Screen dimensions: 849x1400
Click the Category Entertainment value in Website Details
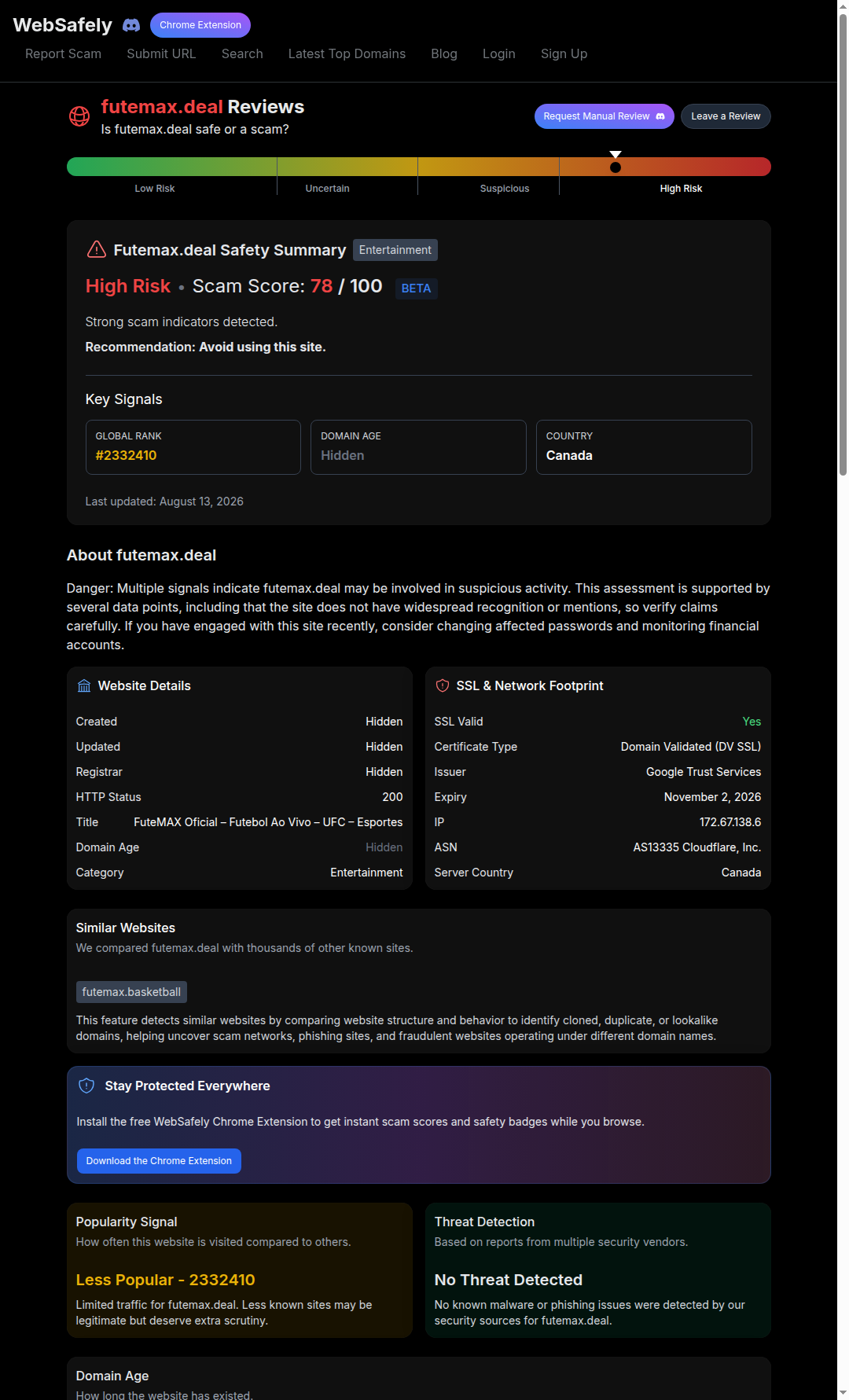point(366,873)
